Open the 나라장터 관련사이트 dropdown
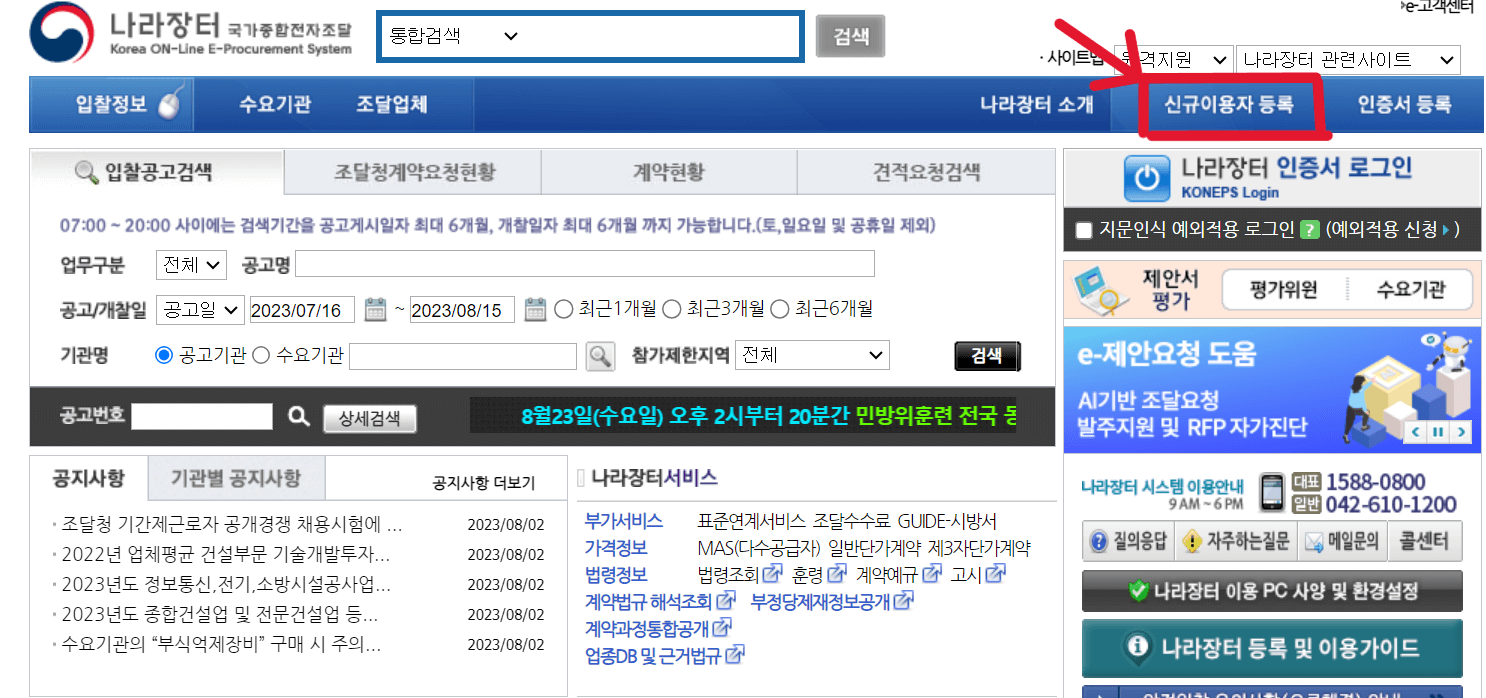The height and width of the screenshot is (698, 1486). pos(1348,59)
